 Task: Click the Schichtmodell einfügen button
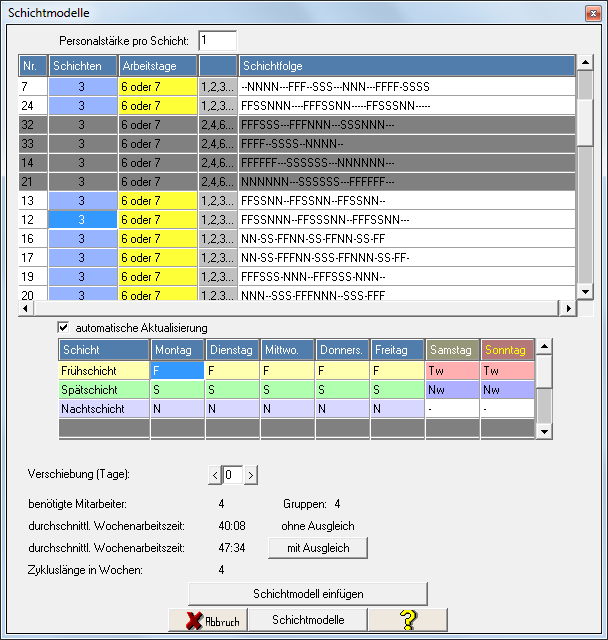307,594
